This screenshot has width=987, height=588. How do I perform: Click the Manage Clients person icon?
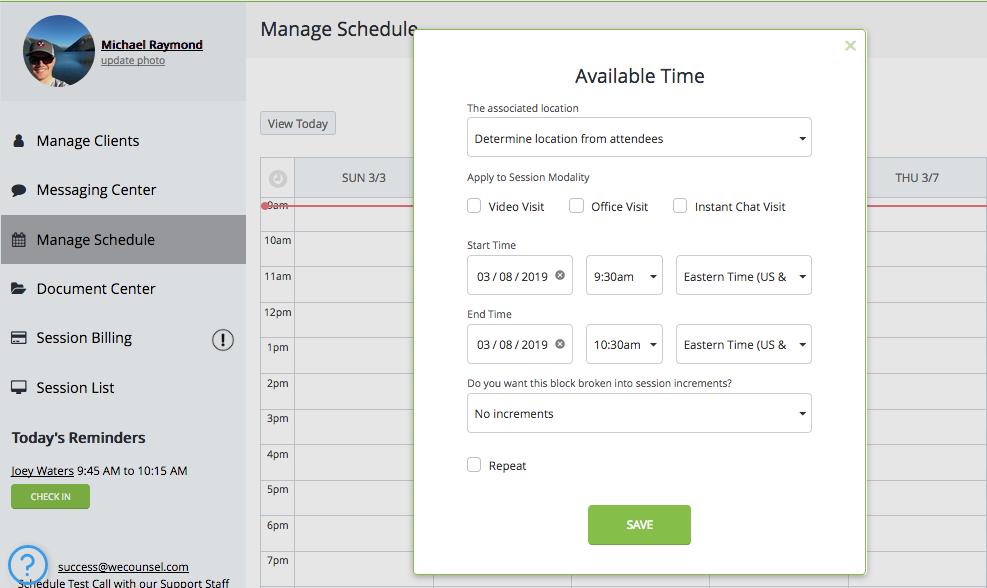click(x=19, y=141)
